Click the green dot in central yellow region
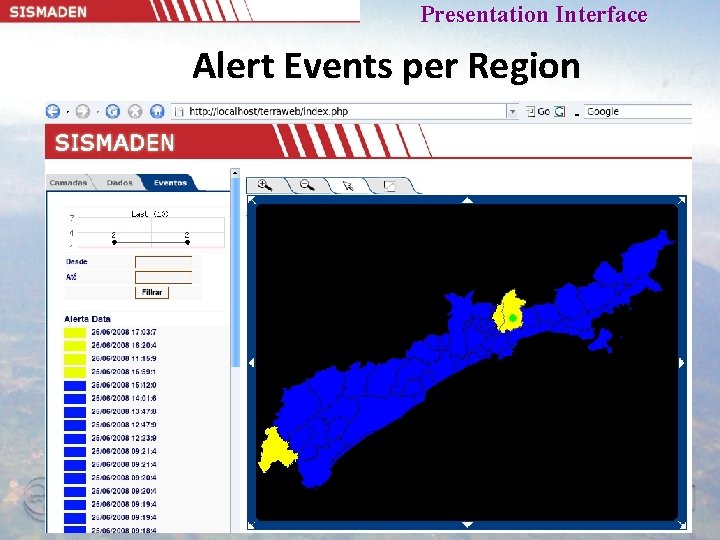 513,318
